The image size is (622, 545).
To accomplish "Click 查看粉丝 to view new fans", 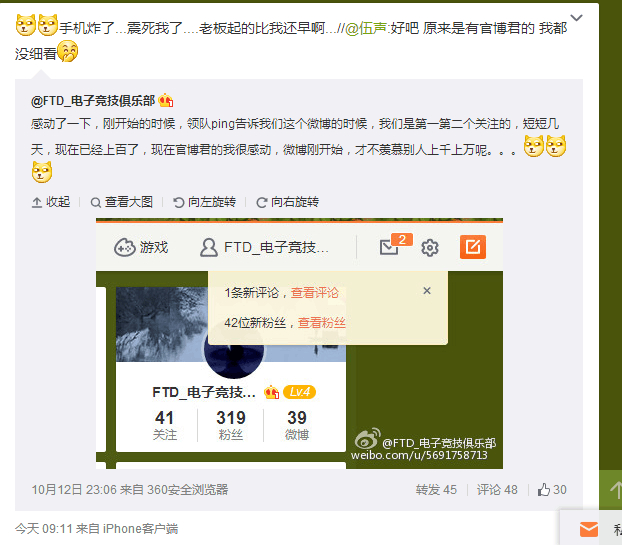I will point(322,323).
